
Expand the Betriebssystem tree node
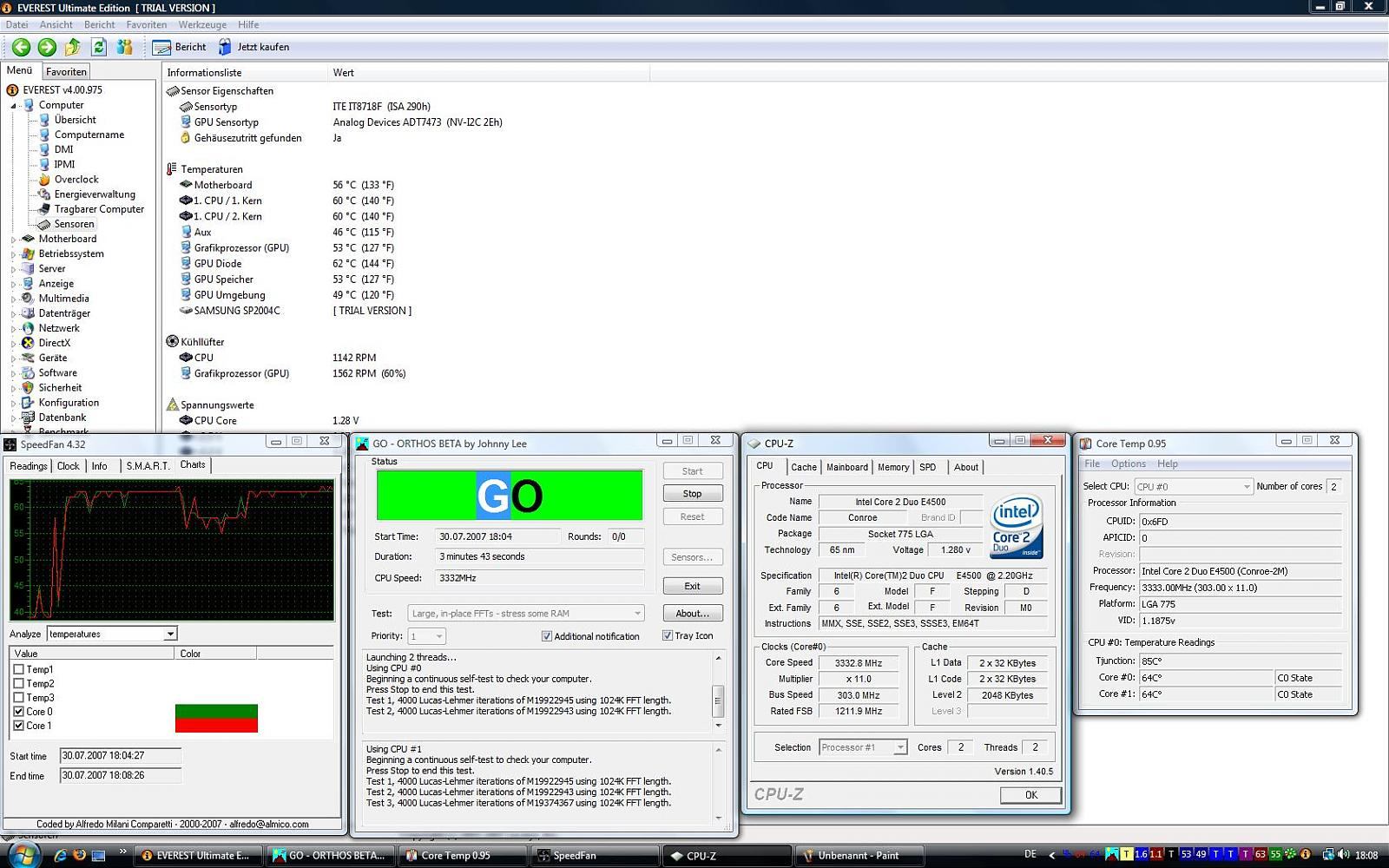tap(14, 254)
